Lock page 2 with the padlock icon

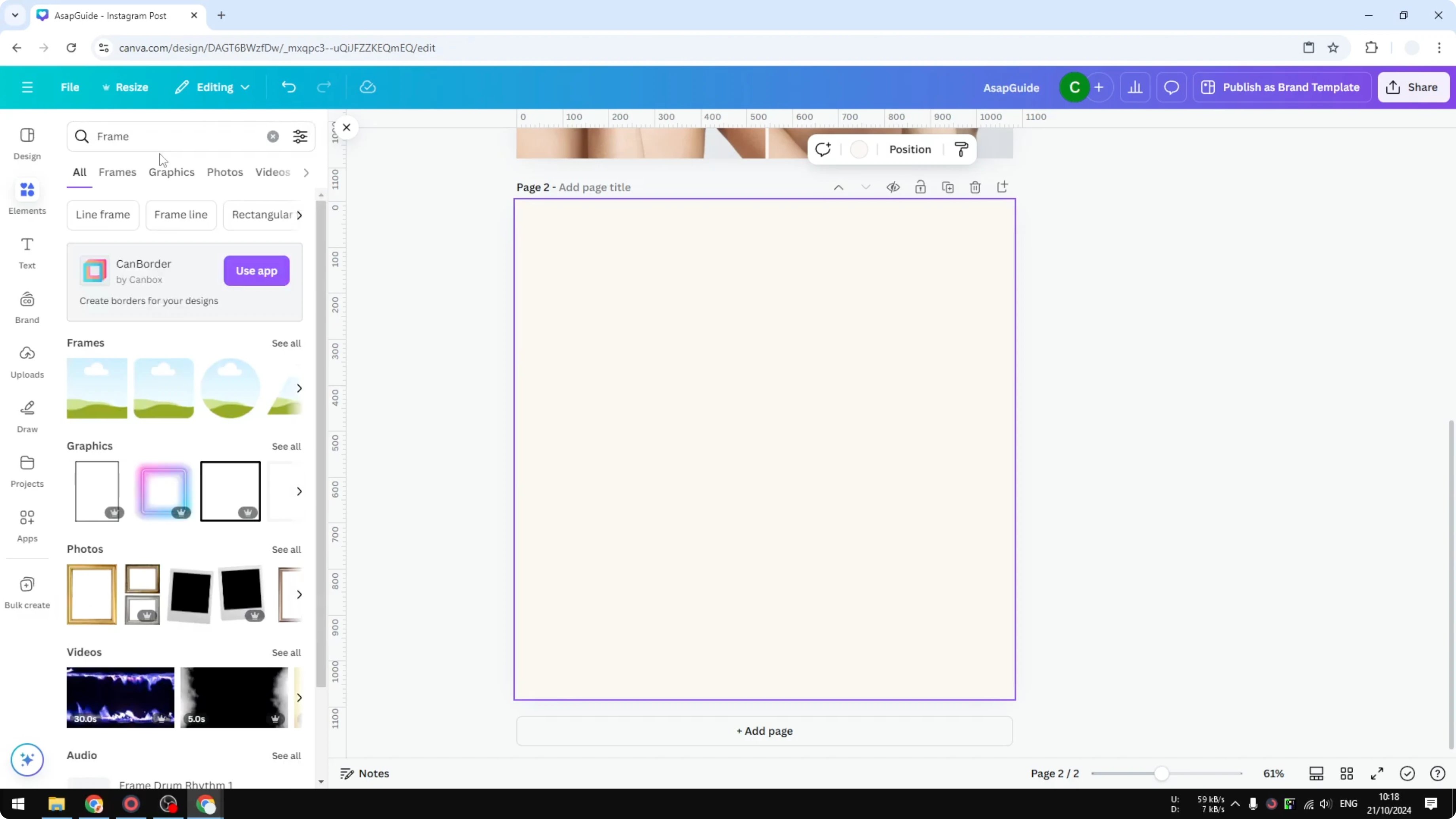point(920,186)
